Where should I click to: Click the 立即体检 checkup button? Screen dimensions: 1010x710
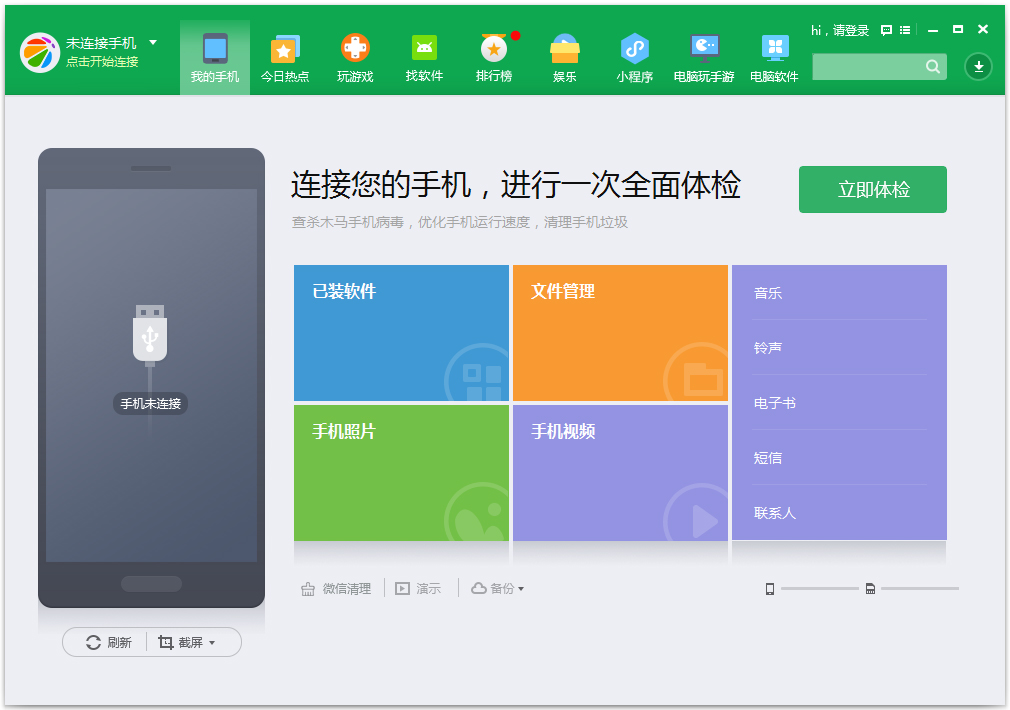pyautogui.click(x=872, y=189)
